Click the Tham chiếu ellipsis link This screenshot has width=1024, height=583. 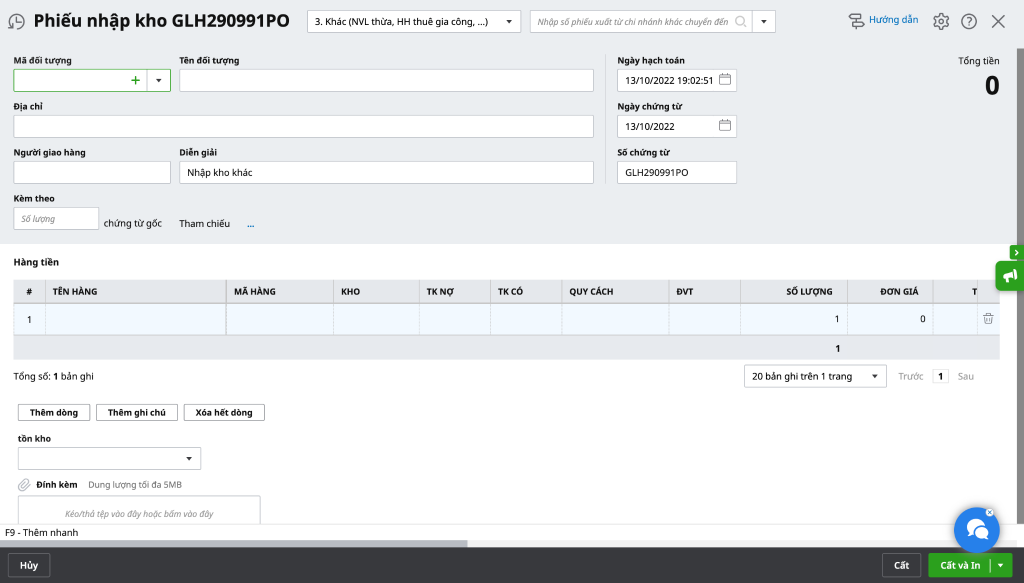click(251, 224)
